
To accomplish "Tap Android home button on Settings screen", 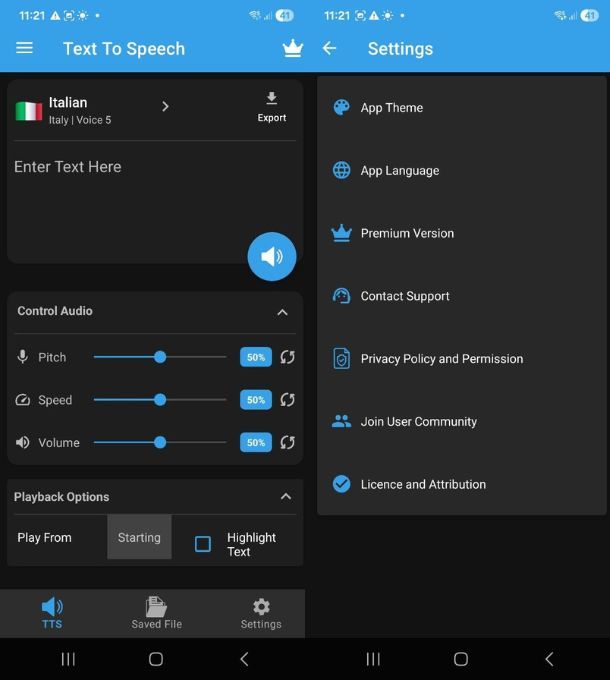I will pyautogui.click(x=461, y=659).
